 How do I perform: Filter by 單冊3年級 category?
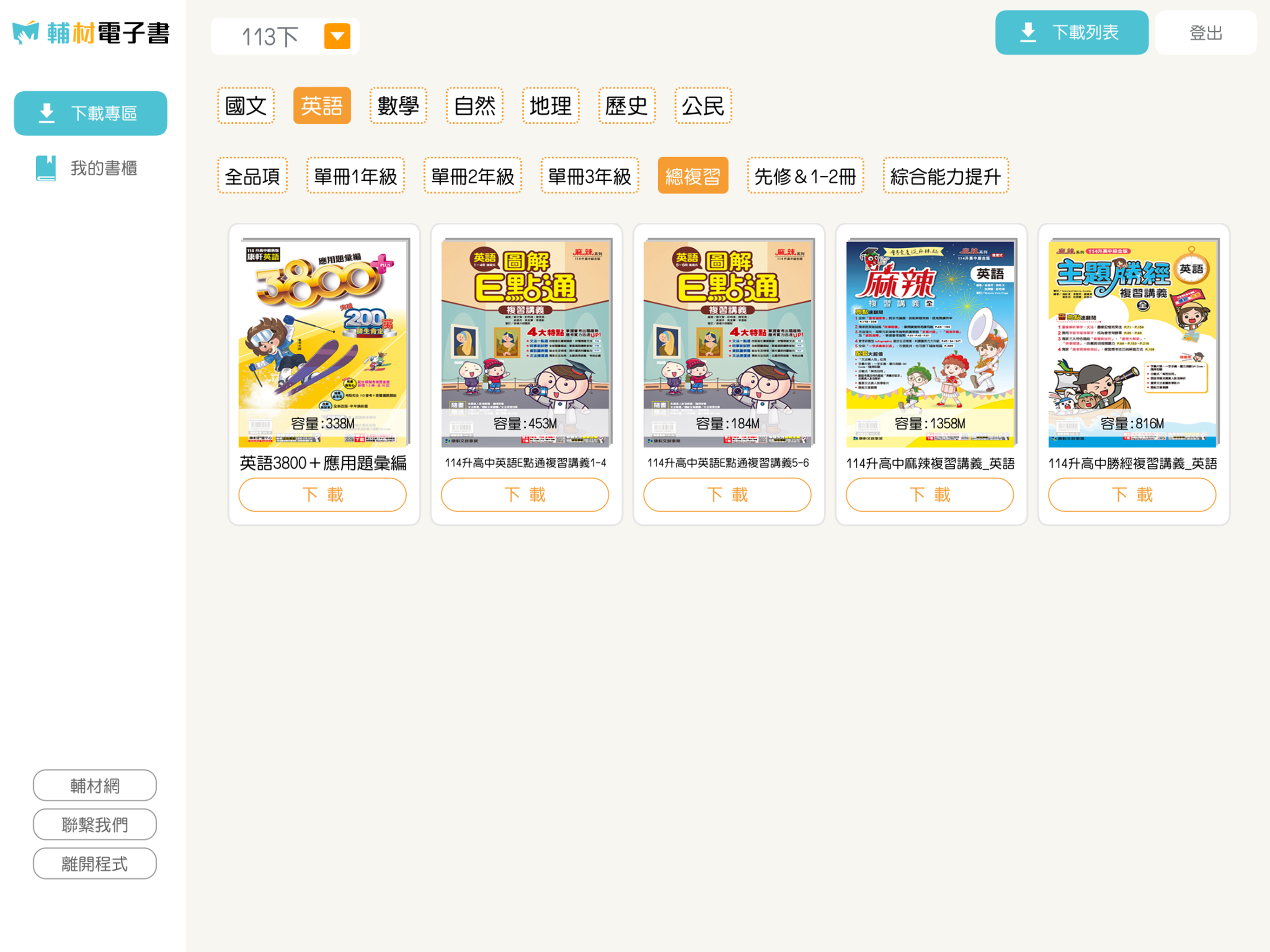point(589,175)
